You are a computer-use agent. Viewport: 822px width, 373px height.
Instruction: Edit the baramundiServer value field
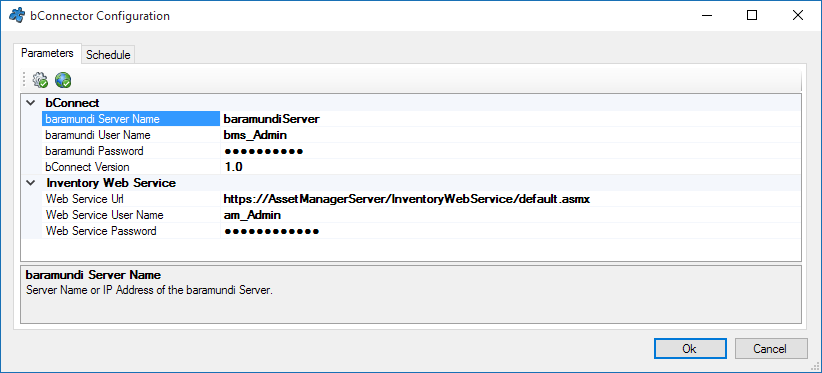(x=511, y=119)
